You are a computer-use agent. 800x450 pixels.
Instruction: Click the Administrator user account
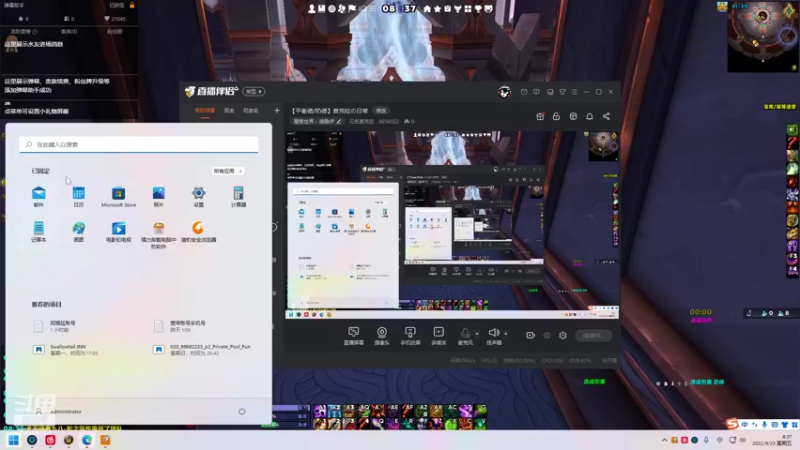(x=59, y=411)
